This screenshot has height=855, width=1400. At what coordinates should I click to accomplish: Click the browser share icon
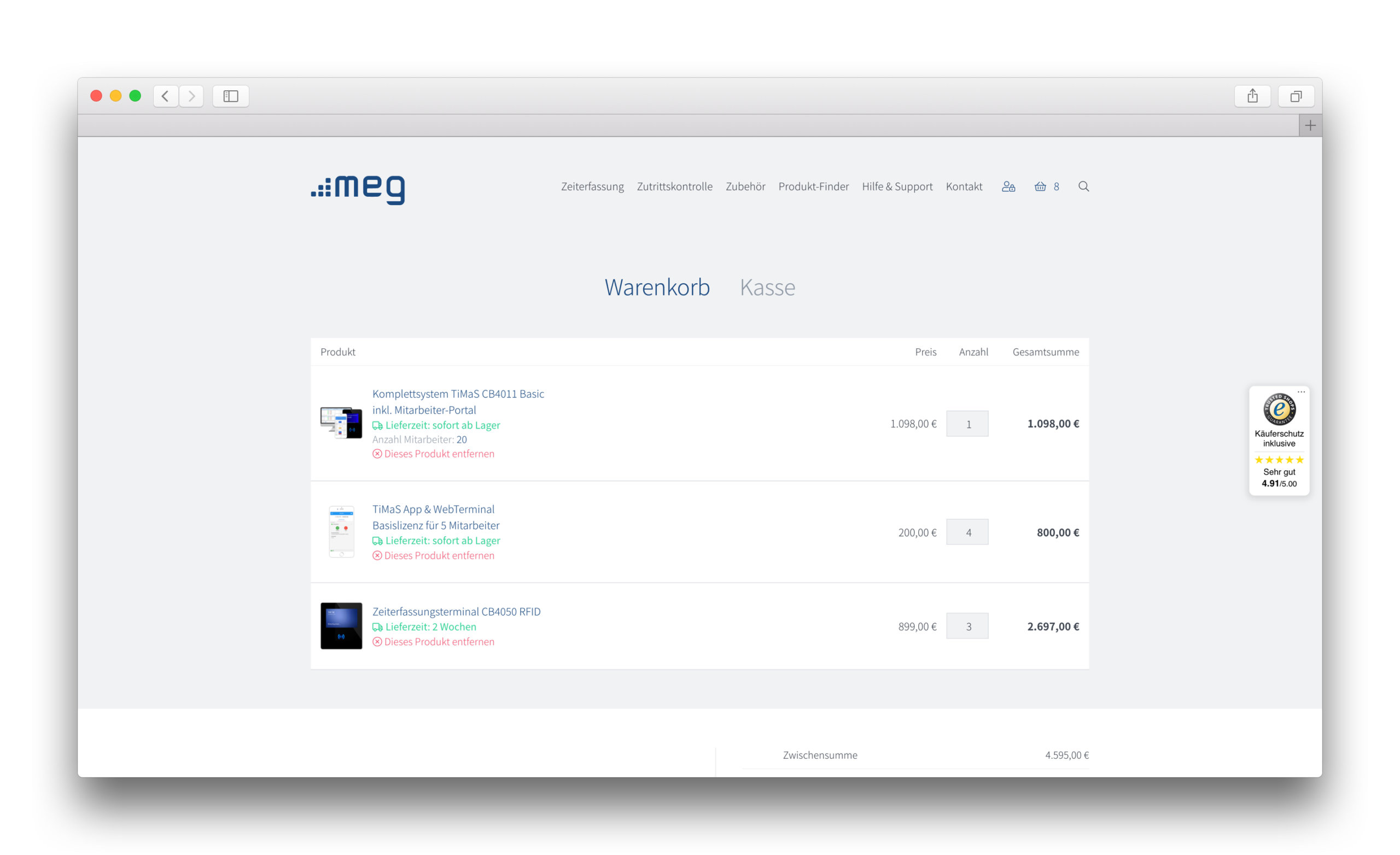click(1252, 96)
